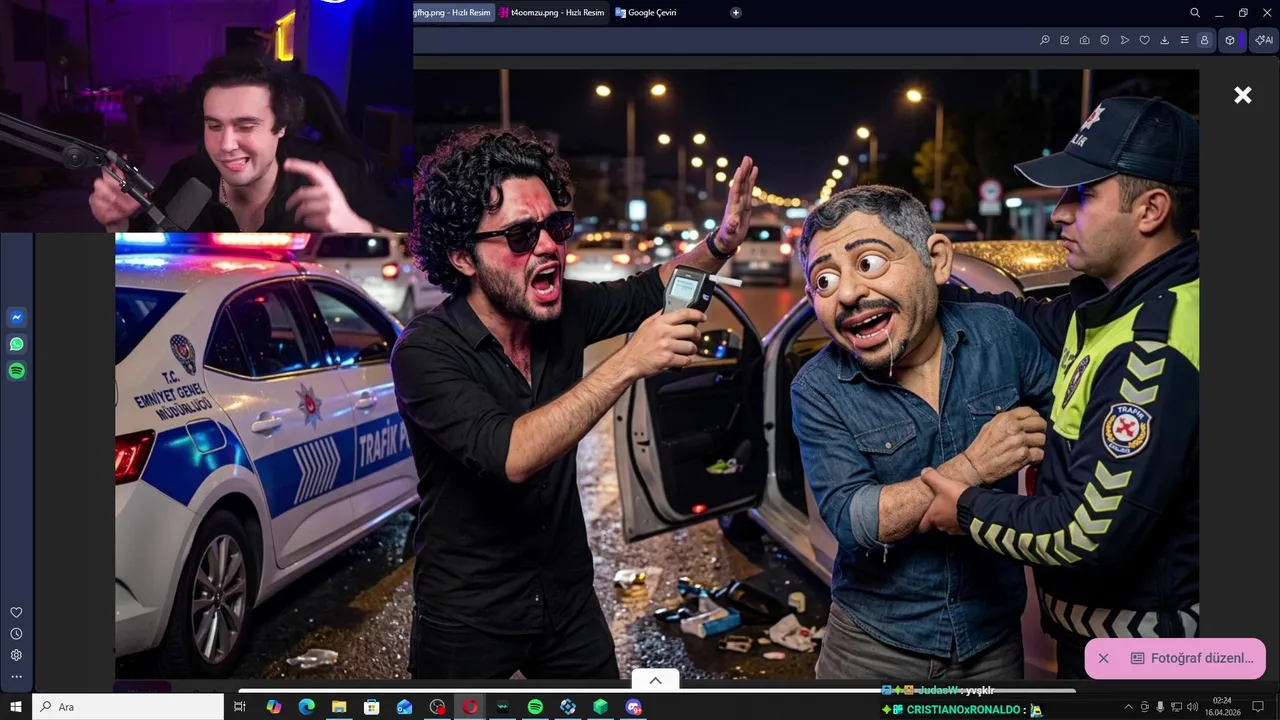Open sidebar settings gear icon
Viewport: 1280px width, 720px height.
click(16, 656)
